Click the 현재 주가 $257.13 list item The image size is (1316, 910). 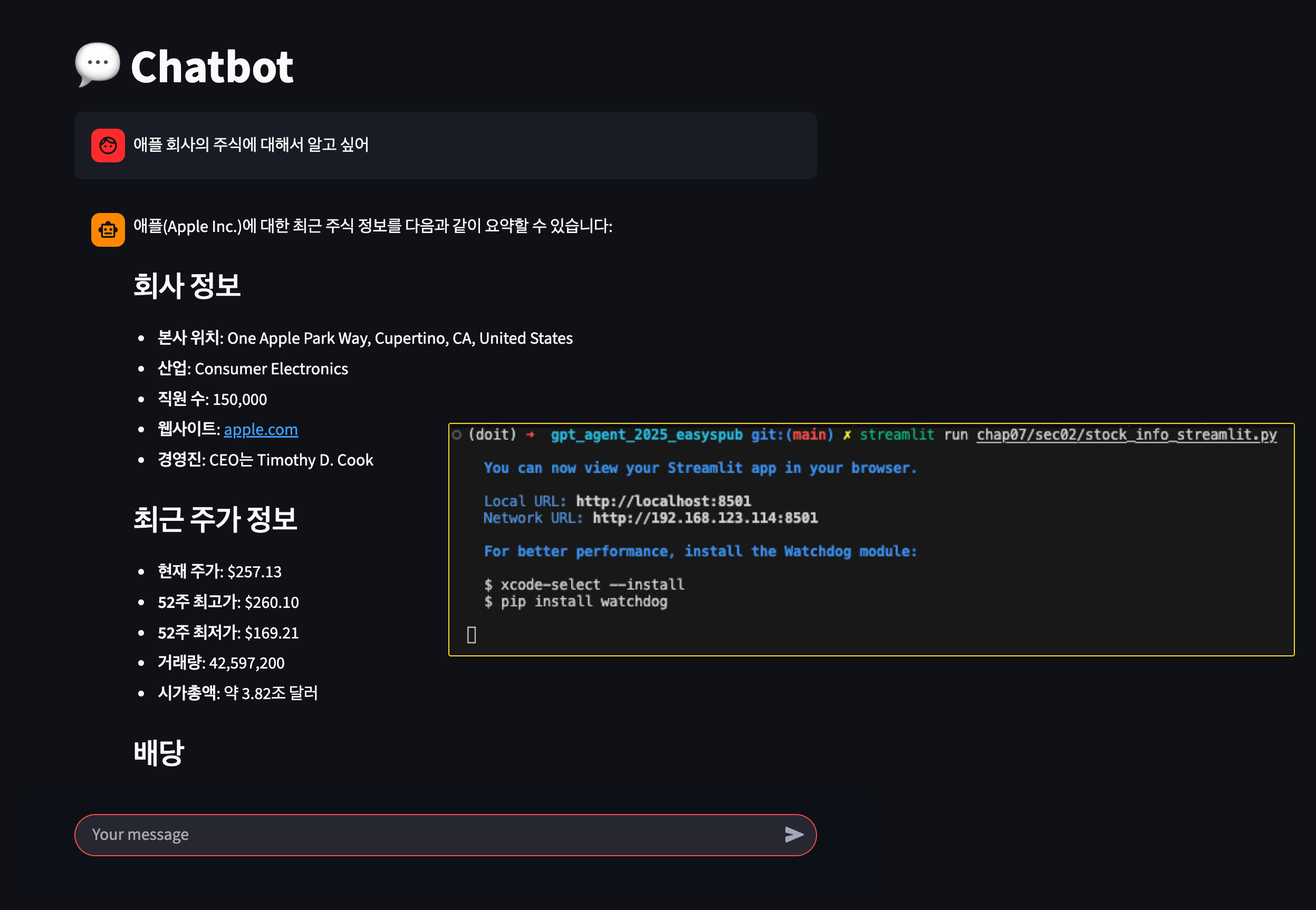click(219, 572)
